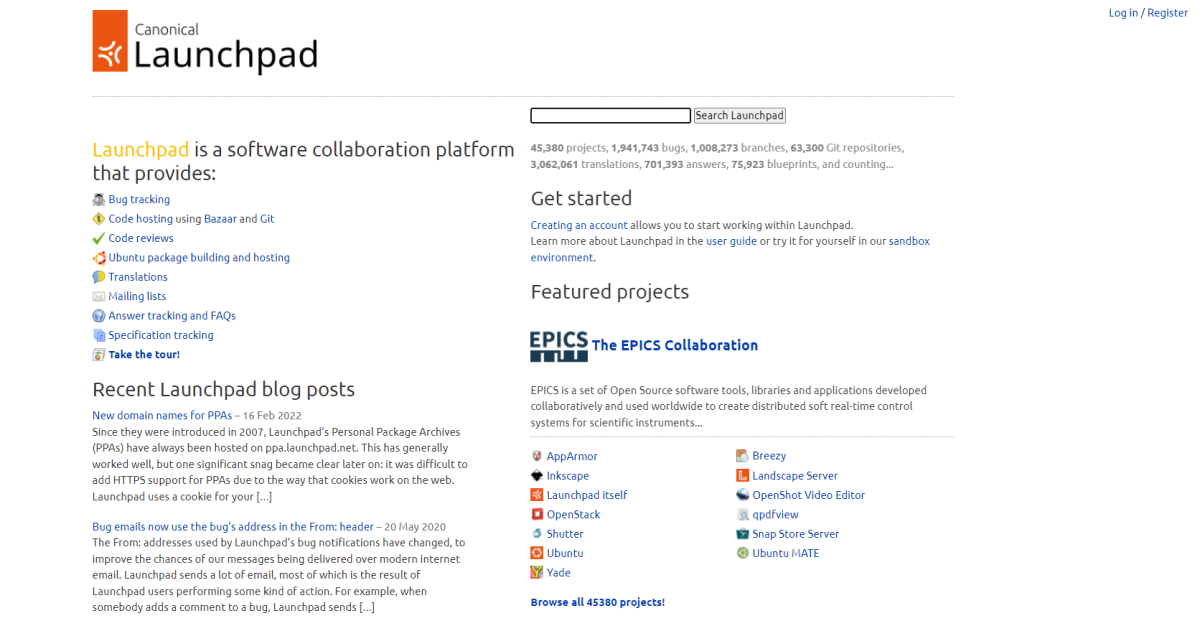Click the bug tracking icon

tap(99, 200)
